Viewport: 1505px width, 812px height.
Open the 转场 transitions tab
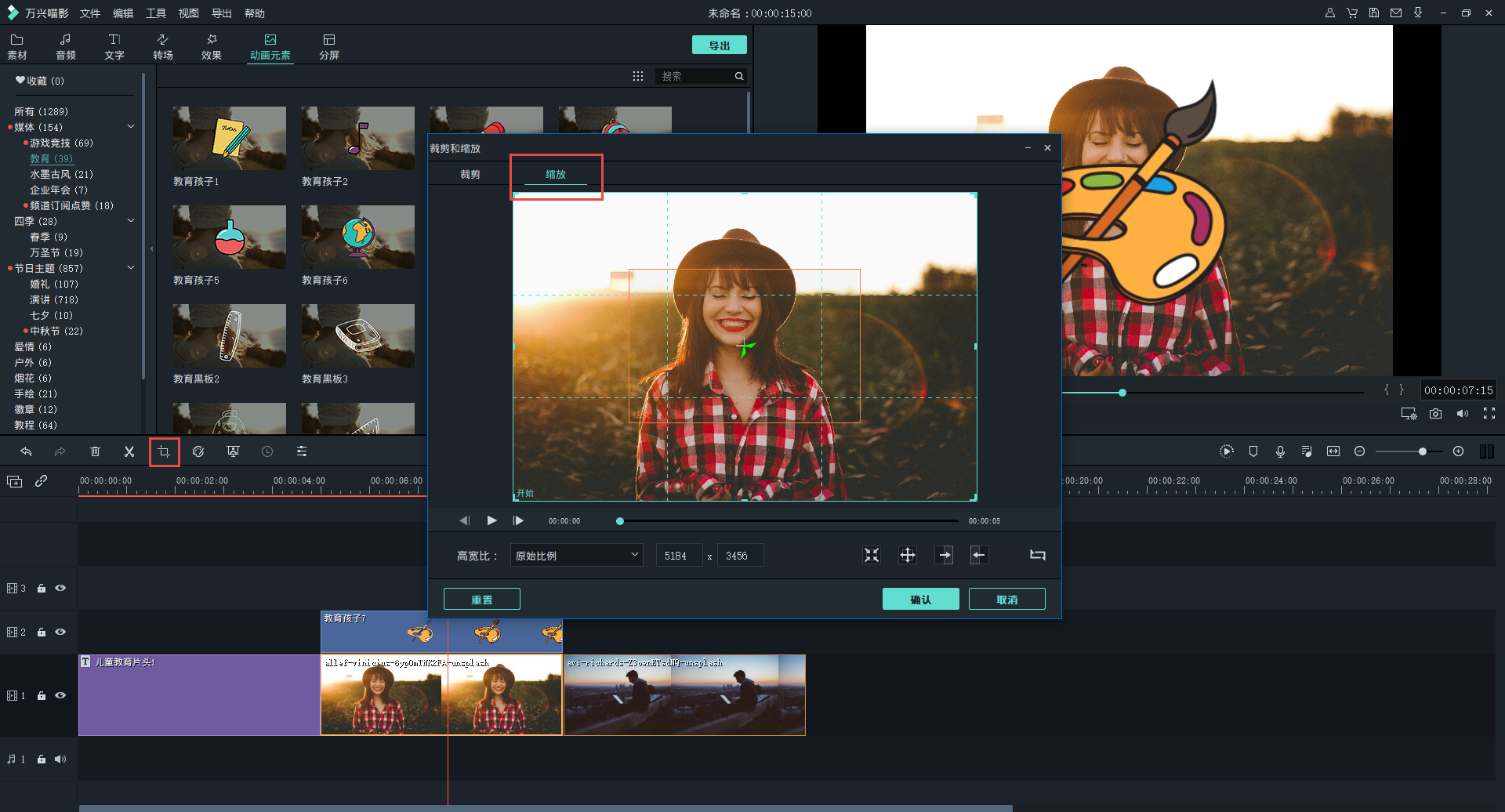[x=163, y=46]
